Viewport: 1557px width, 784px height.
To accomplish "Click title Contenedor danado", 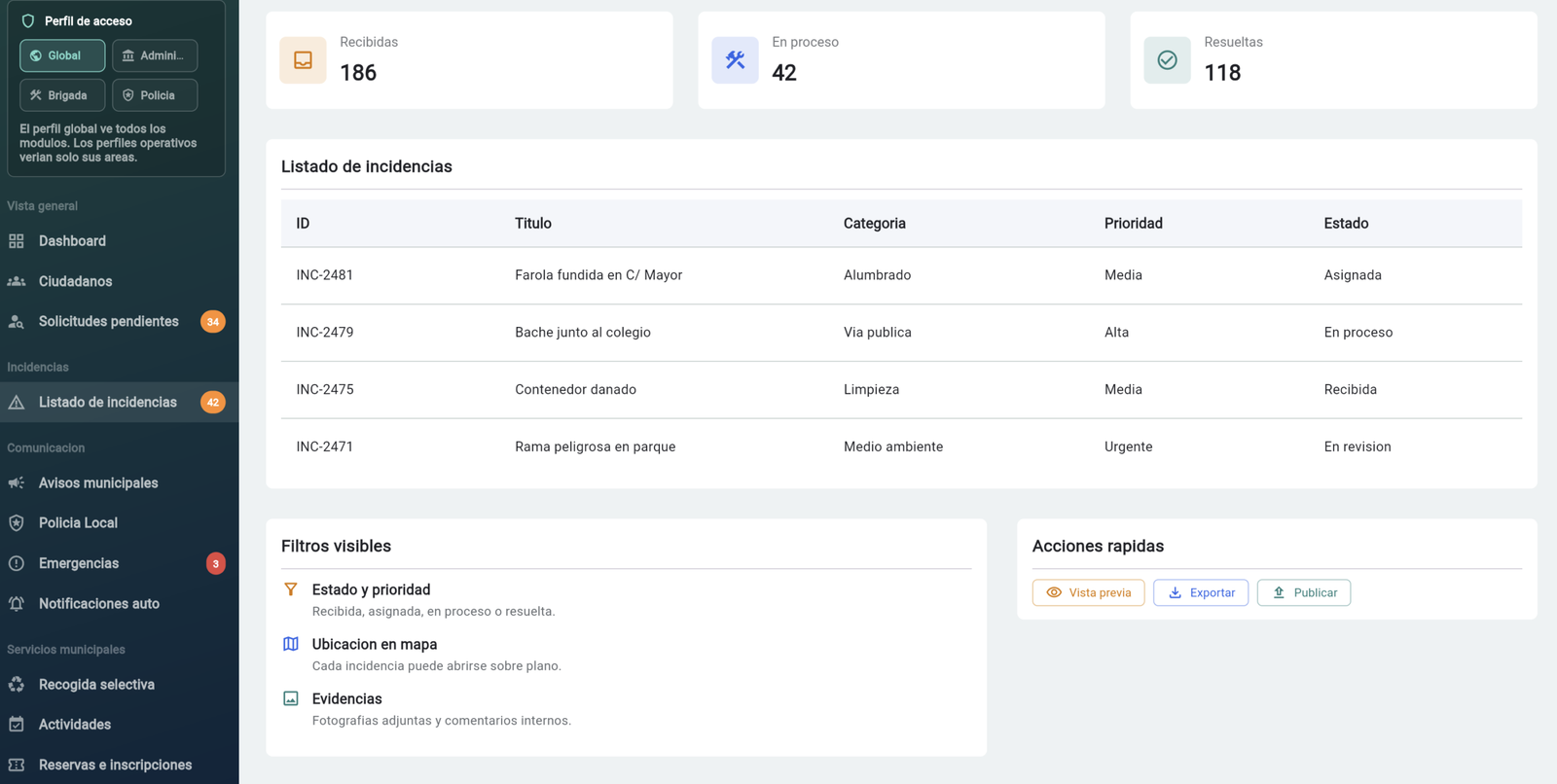I will pos(575,389).
